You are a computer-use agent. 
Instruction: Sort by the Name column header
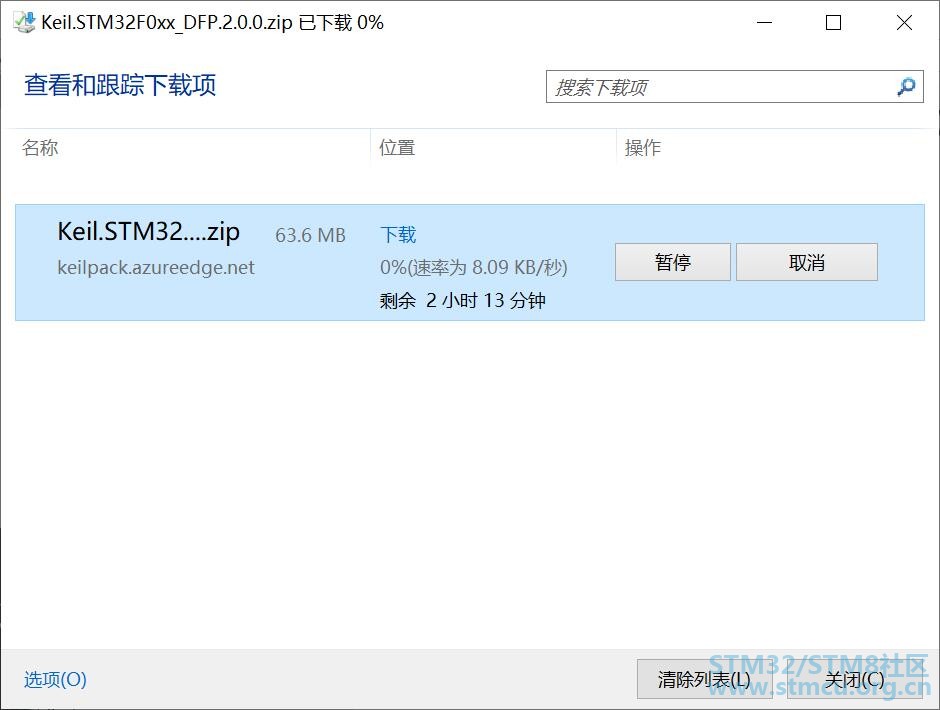[40, 148]
